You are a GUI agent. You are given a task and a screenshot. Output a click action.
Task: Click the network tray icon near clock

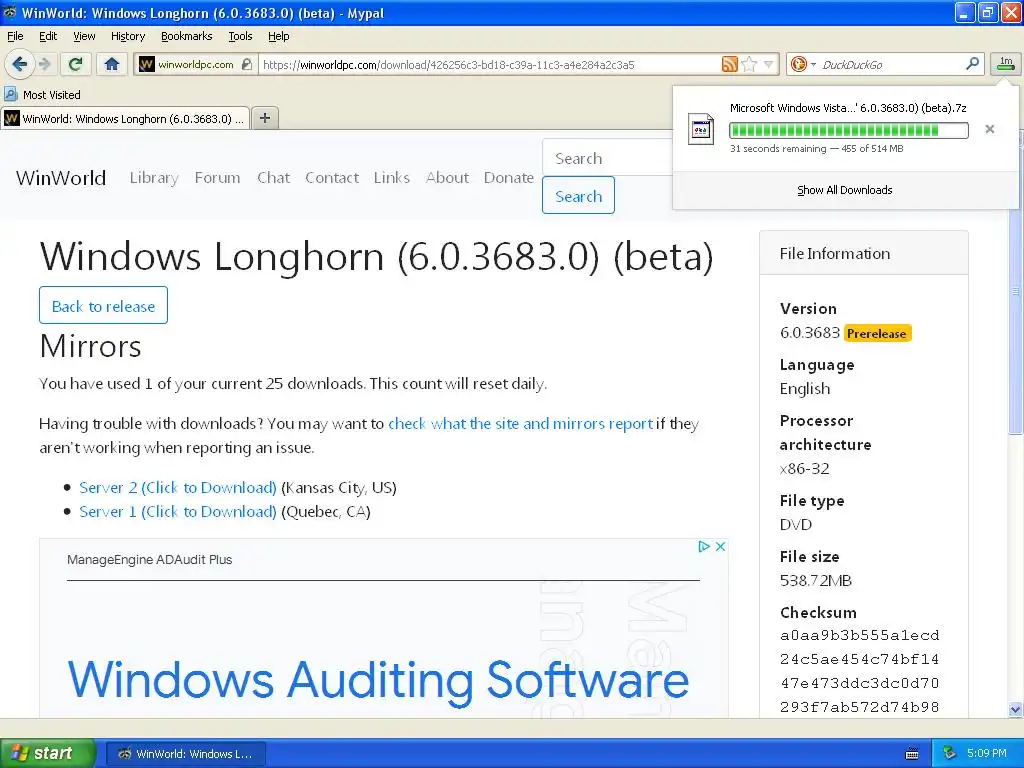(x=949, y=754)
